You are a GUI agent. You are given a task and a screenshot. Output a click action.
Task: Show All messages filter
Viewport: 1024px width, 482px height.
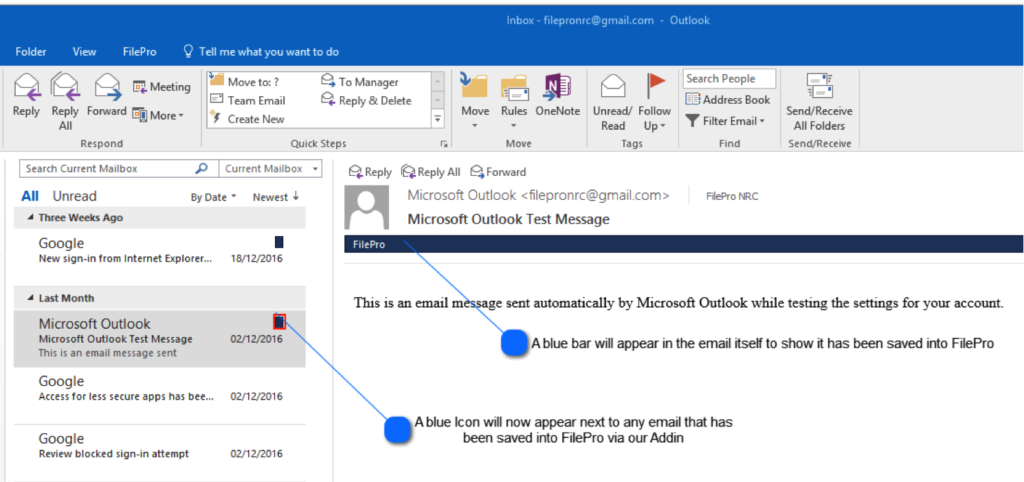pyautogui.click(x=30, y=196)
